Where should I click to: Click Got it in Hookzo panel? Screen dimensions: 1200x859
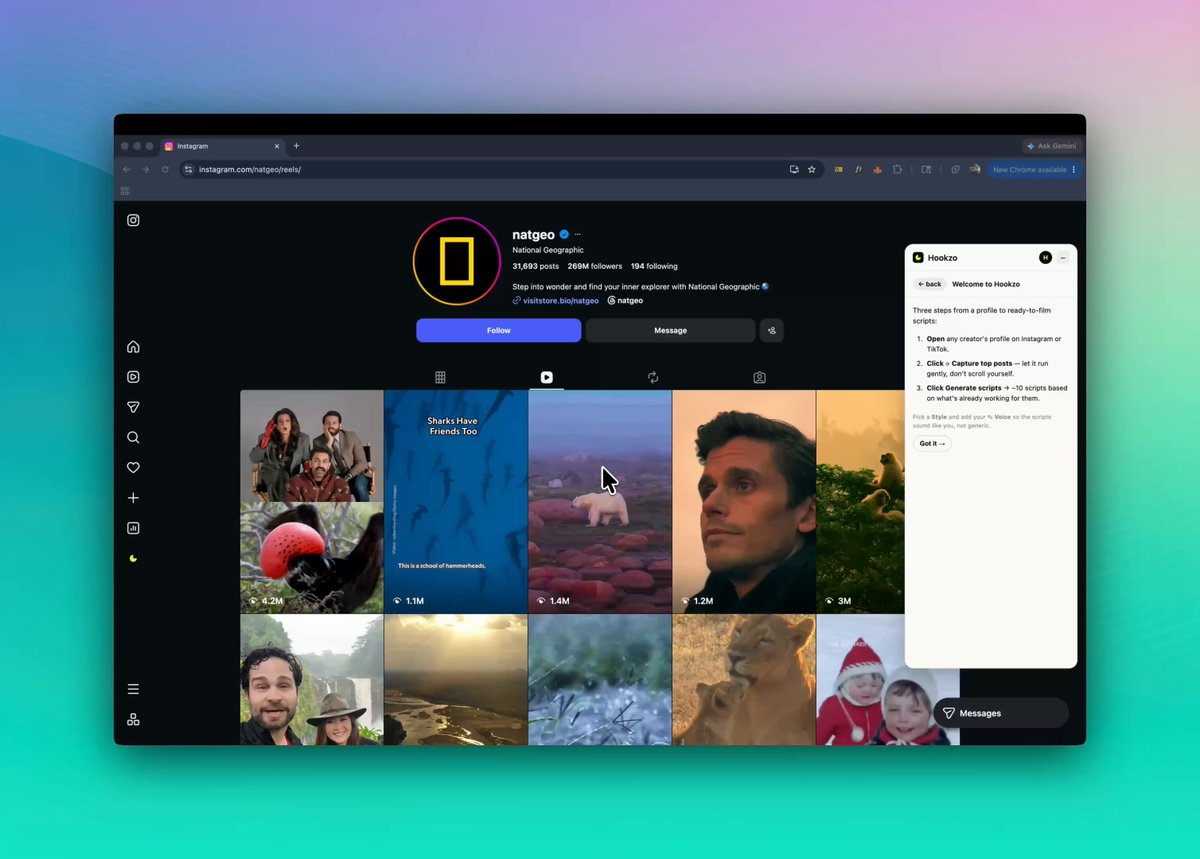[x=932, y=443]
